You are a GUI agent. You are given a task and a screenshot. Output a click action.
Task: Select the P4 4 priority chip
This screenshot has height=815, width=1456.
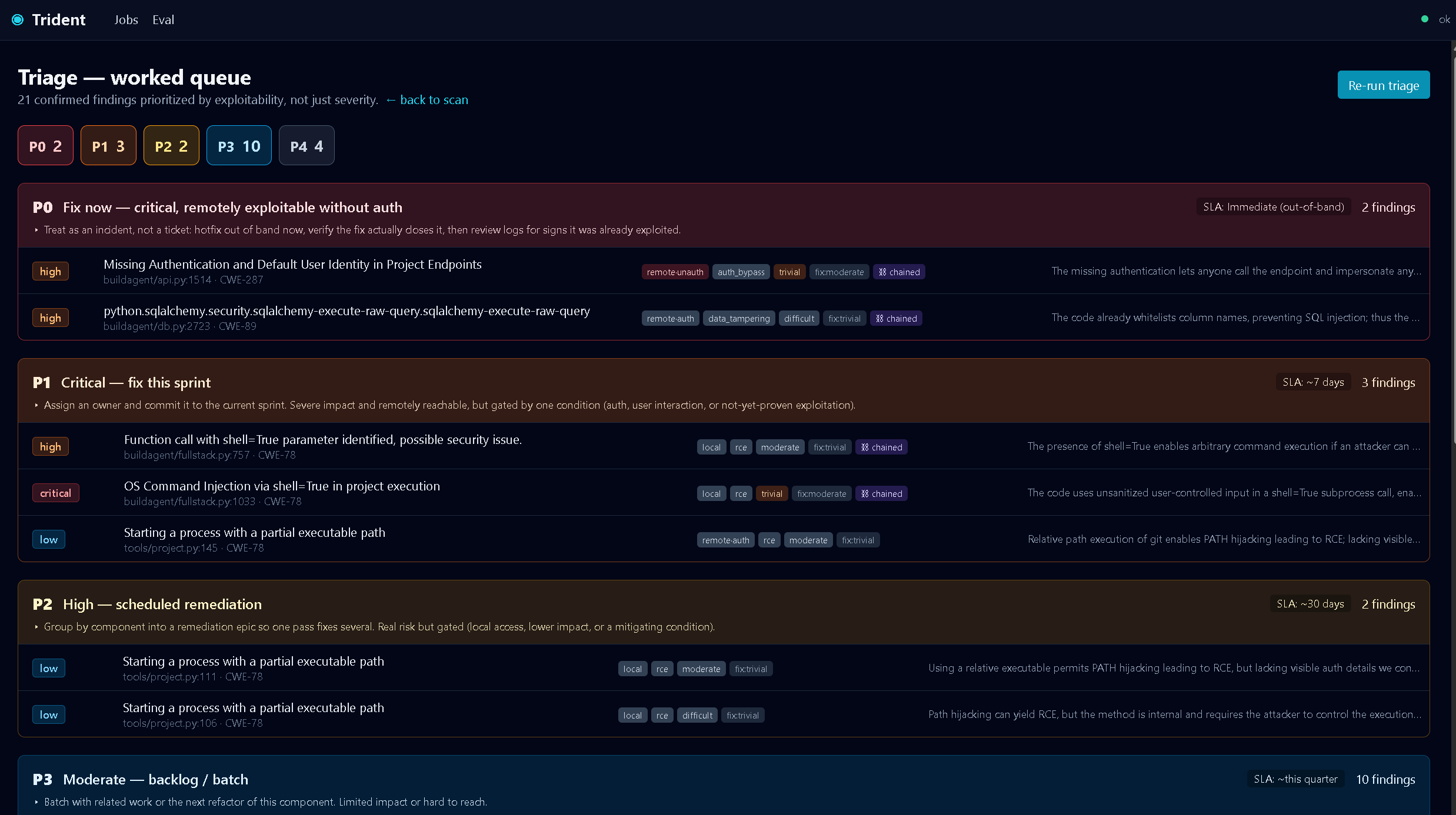(x=306, y=146)
